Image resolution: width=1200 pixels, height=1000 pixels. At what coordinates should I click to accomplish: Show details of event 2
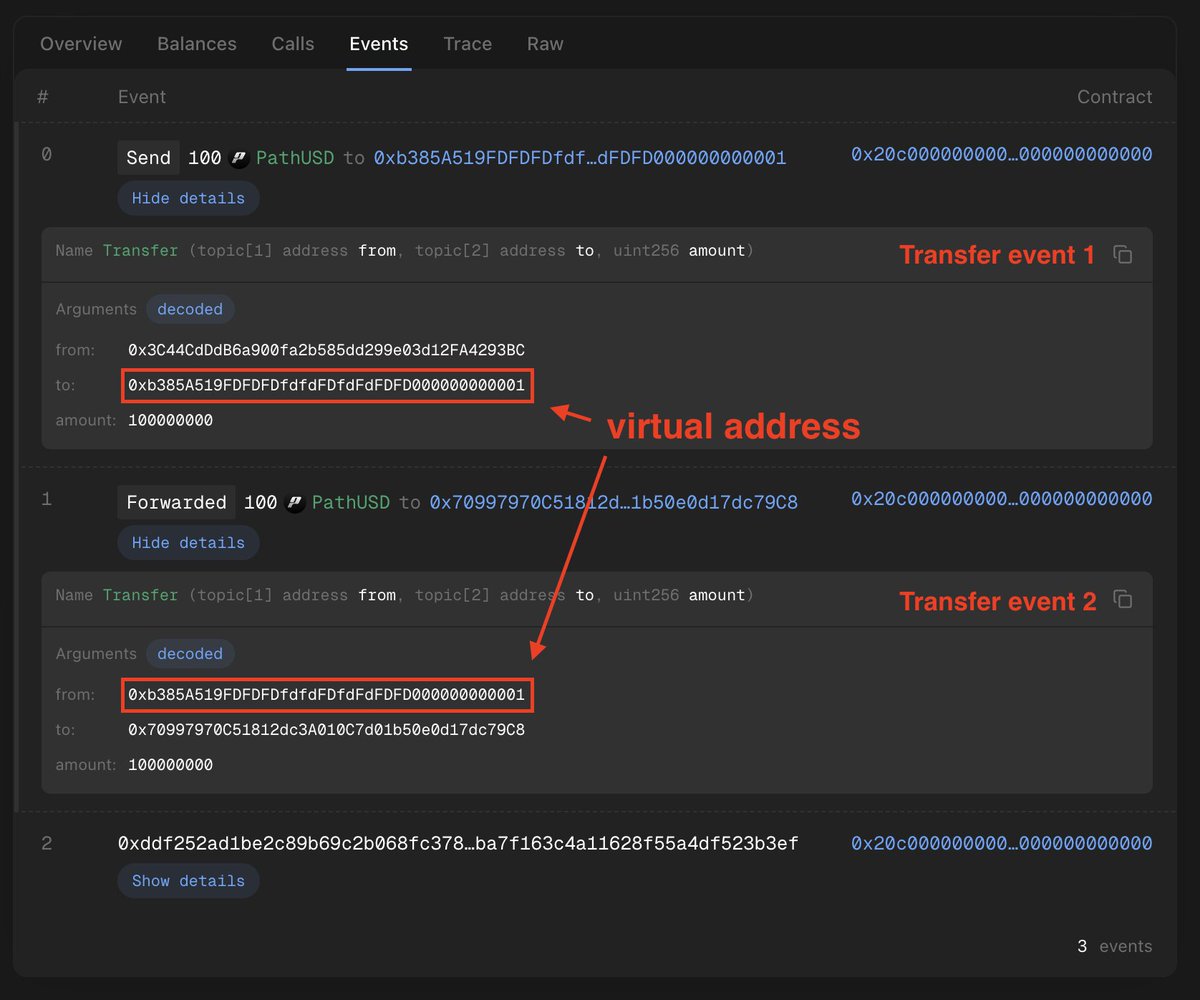(x=188, y=881)
